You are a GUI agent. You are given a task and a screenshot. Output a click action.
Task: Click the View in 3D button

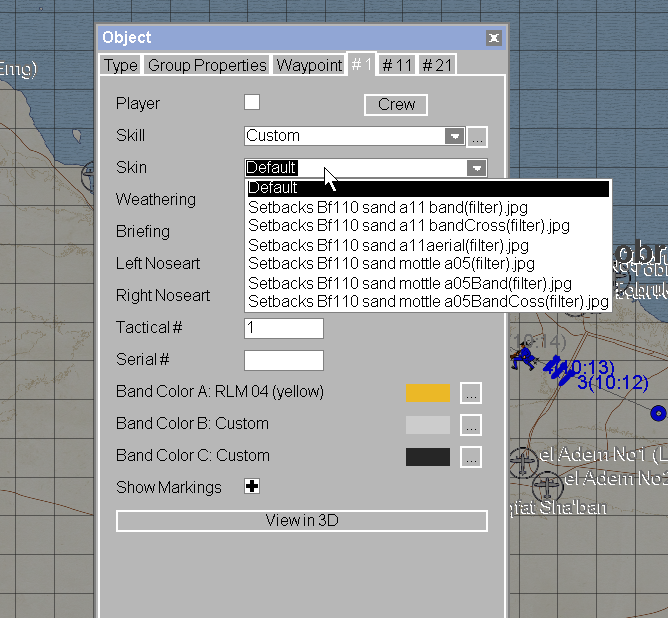tap(302, 520)
